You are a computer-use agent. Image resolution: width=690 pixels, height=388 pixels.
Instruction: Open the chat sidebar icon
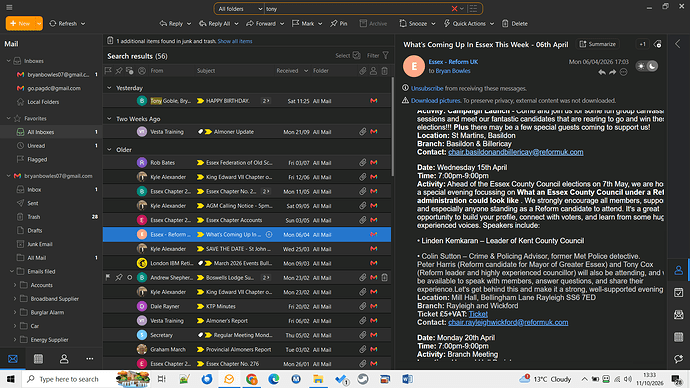pyautogui.click(x=678, y=359)
